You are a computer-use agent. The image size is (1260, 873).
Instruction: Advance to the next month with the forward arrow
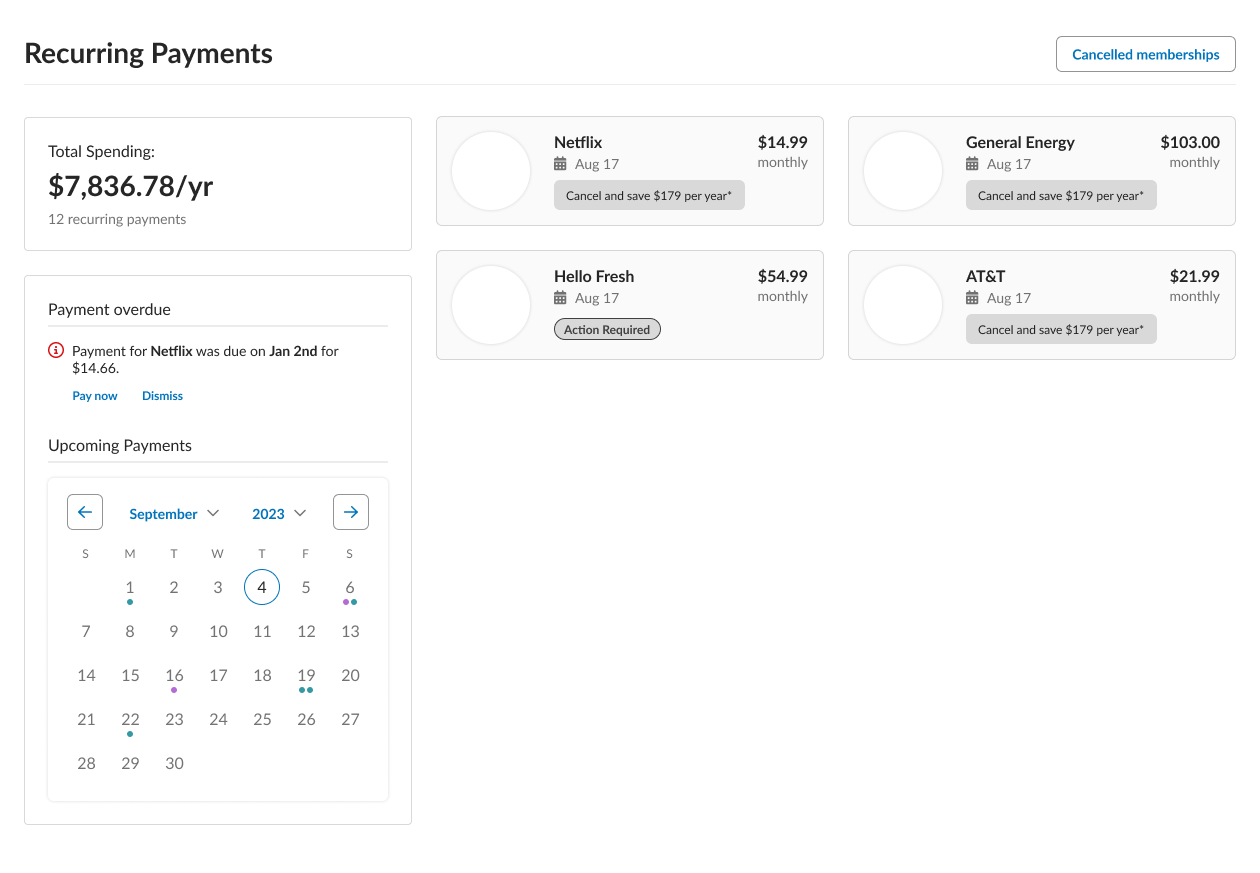(351, 511)
